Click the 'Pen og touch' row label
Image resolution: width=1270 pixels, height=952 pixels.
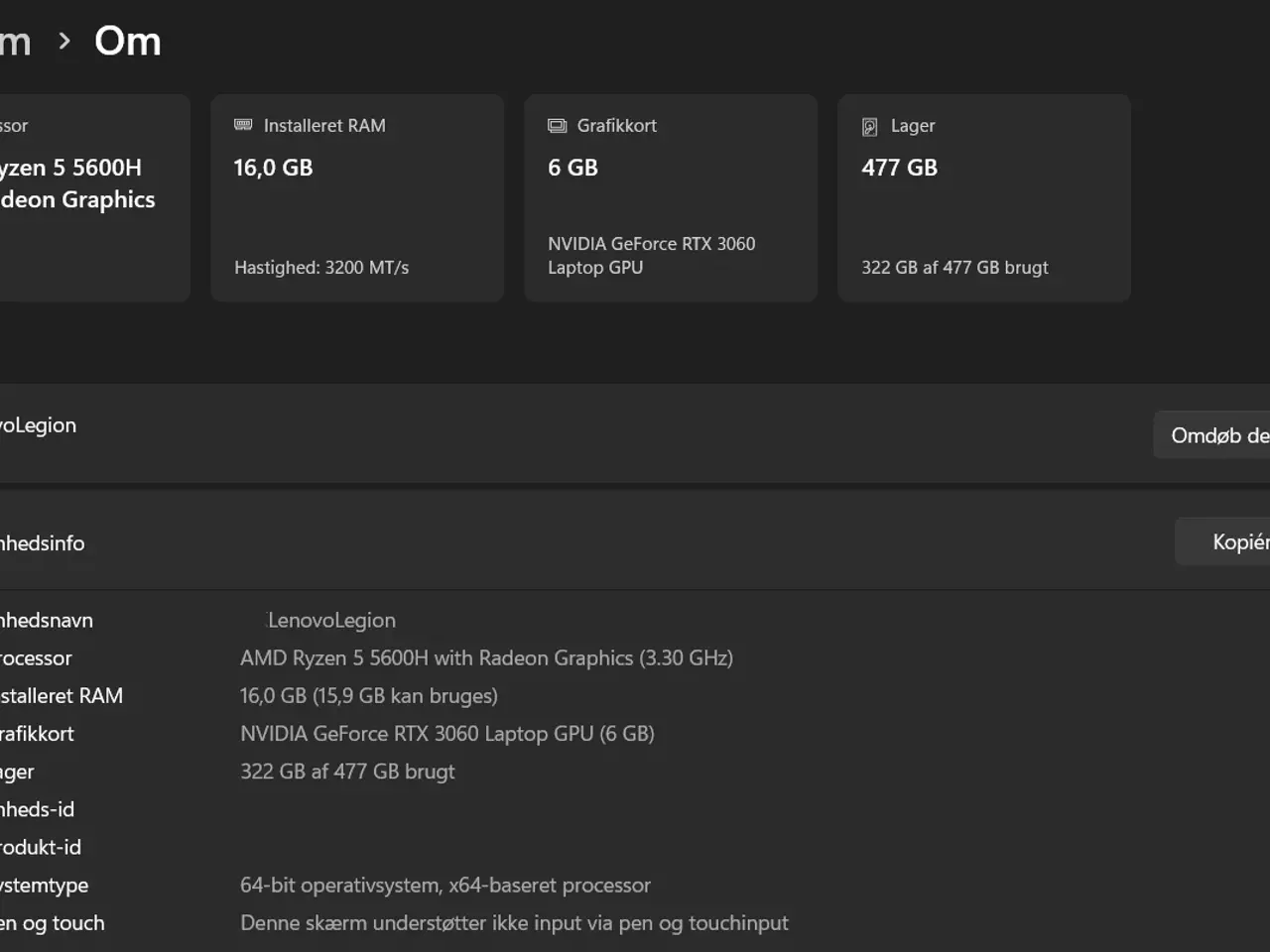(x=52, y=922)
